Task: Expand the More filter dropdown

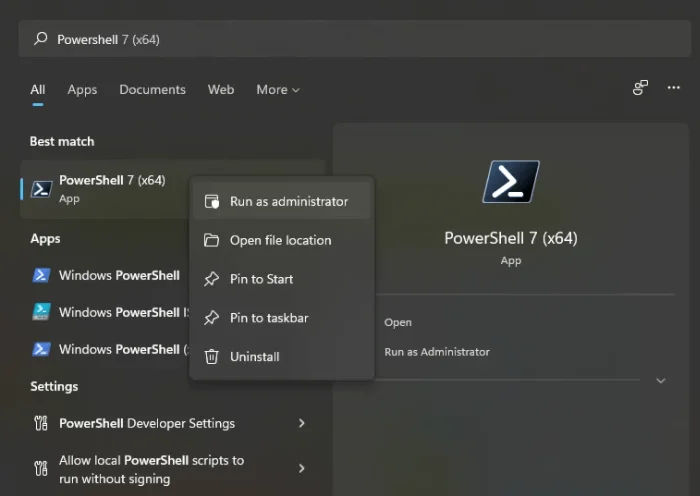Action: [278, 90]
